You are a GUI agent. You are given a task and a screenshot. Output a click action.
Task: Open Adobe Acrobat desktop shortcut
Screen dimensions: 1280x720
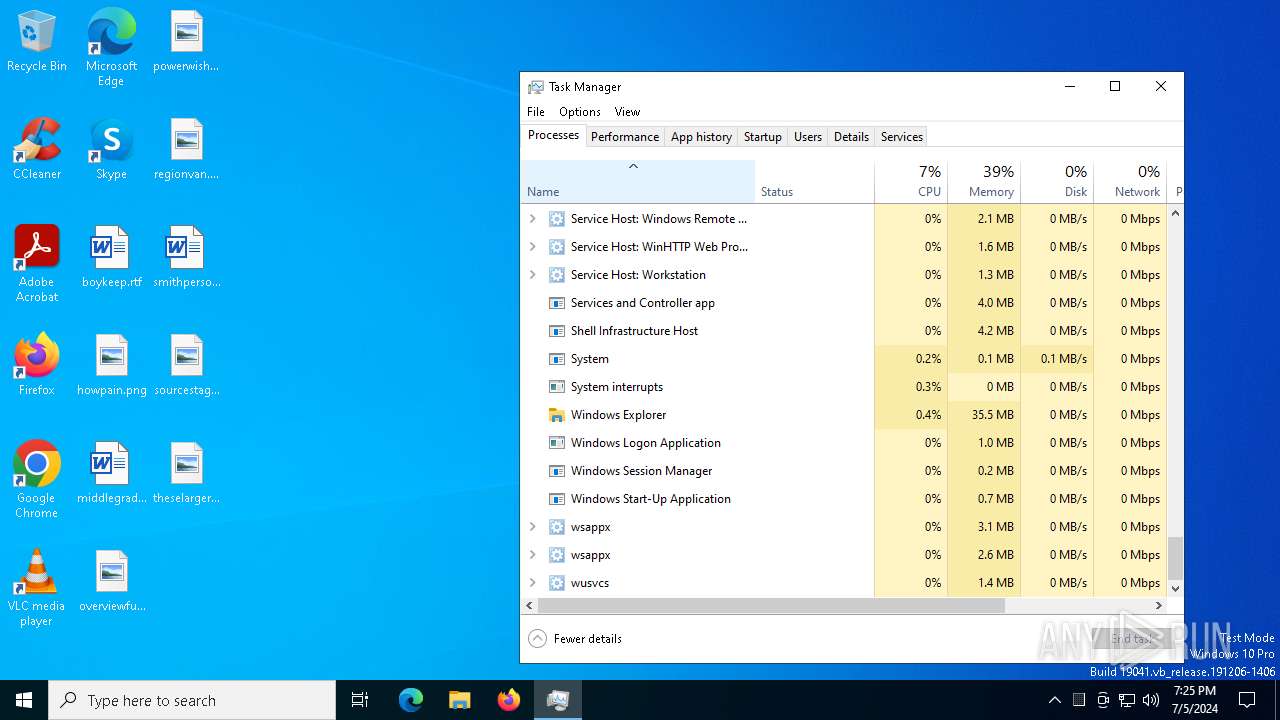pyautogui.click(x=37, y=264)
